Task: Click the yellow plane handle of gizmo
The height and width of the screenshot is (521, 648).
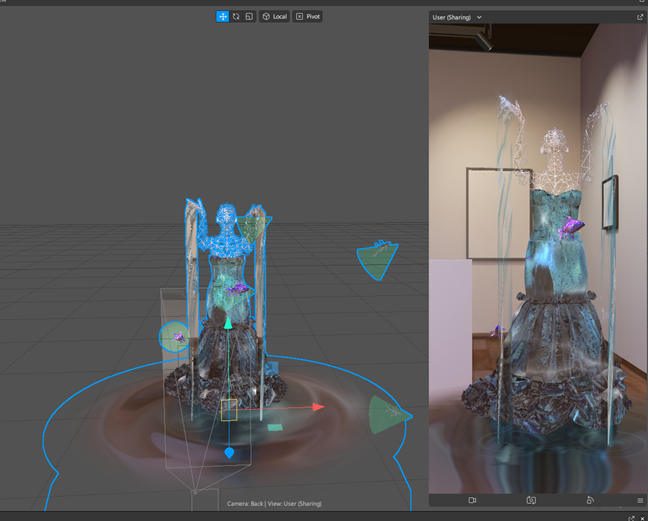Action: point(229,410)
